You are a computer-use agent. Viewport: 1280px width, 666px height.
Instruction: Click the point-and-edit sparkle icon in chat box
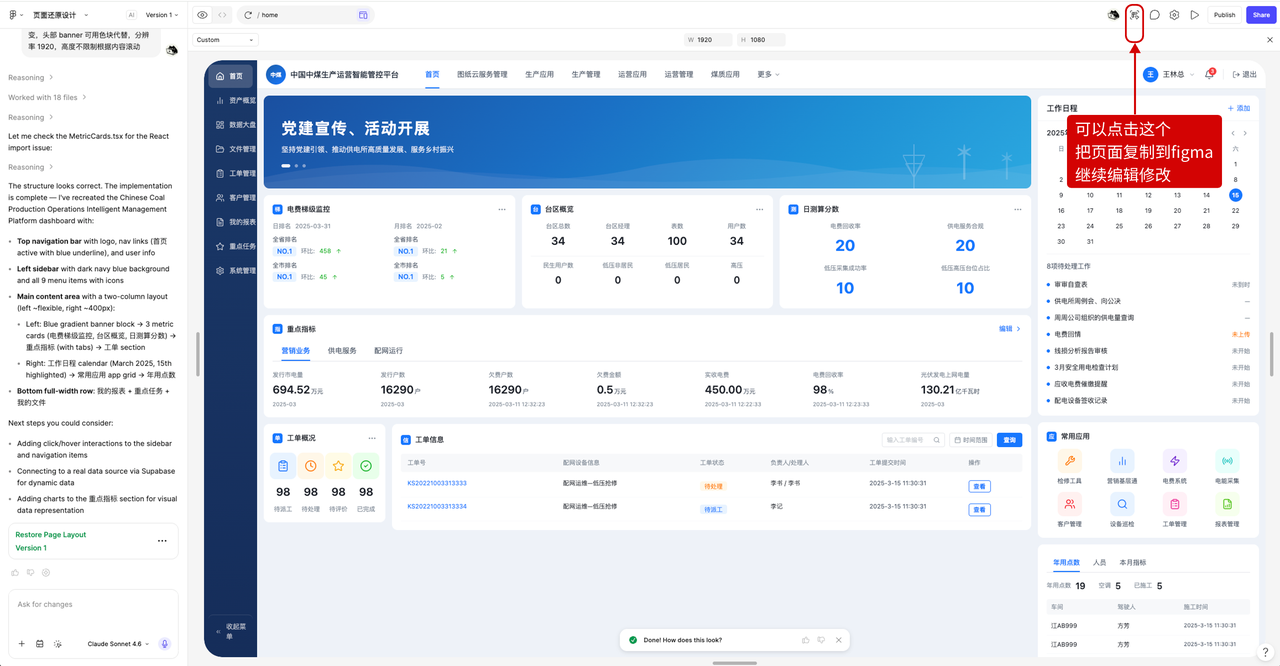[x=58, y=644]
